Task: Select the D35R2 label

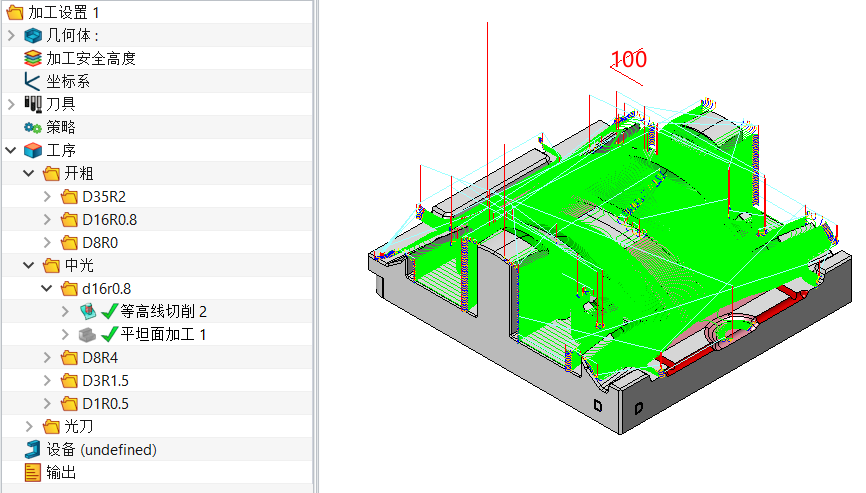Action: click(104, 197)
